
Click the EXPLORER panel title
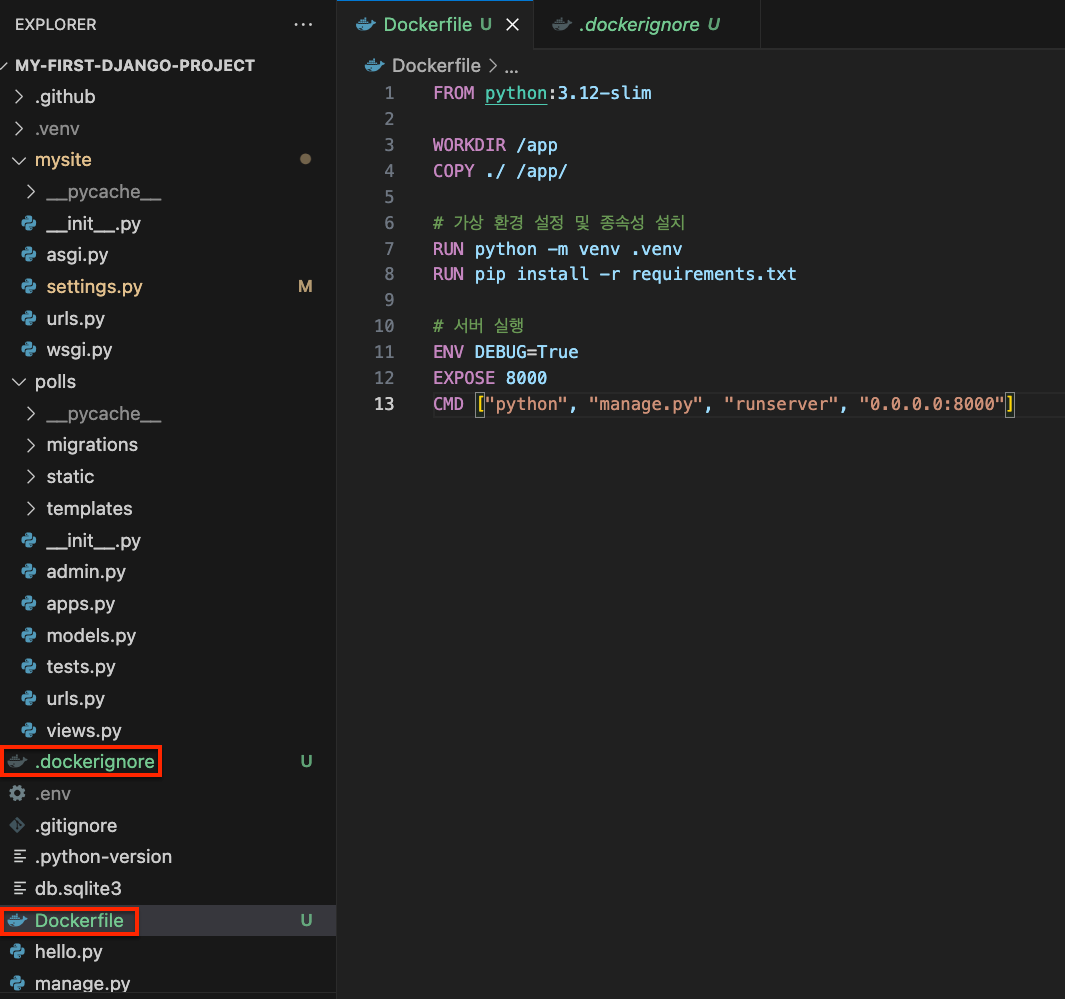(x=56, y=24)
